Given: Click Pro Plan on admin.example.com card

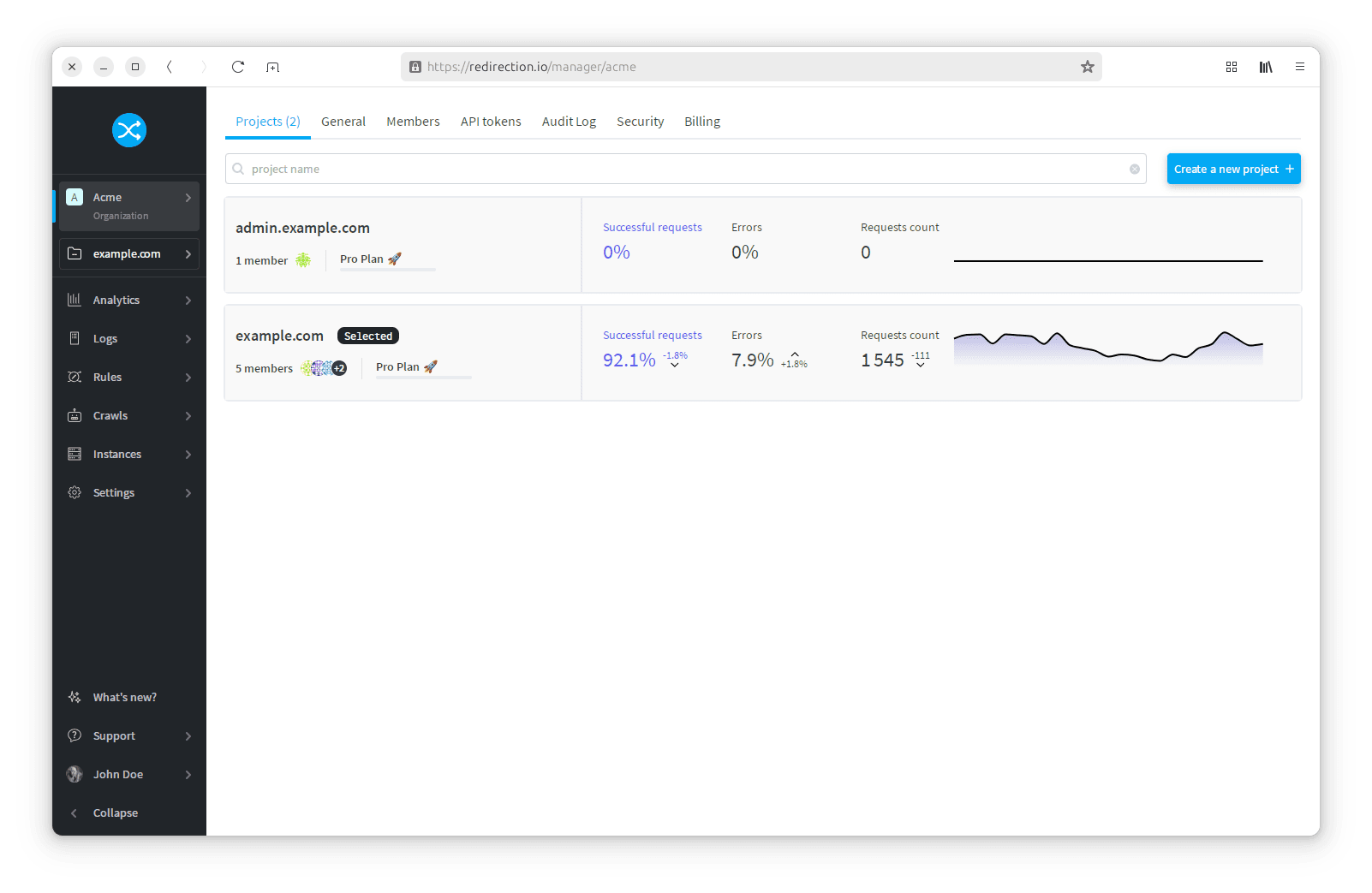Looking at the screenshot, I should coord(361,259).
